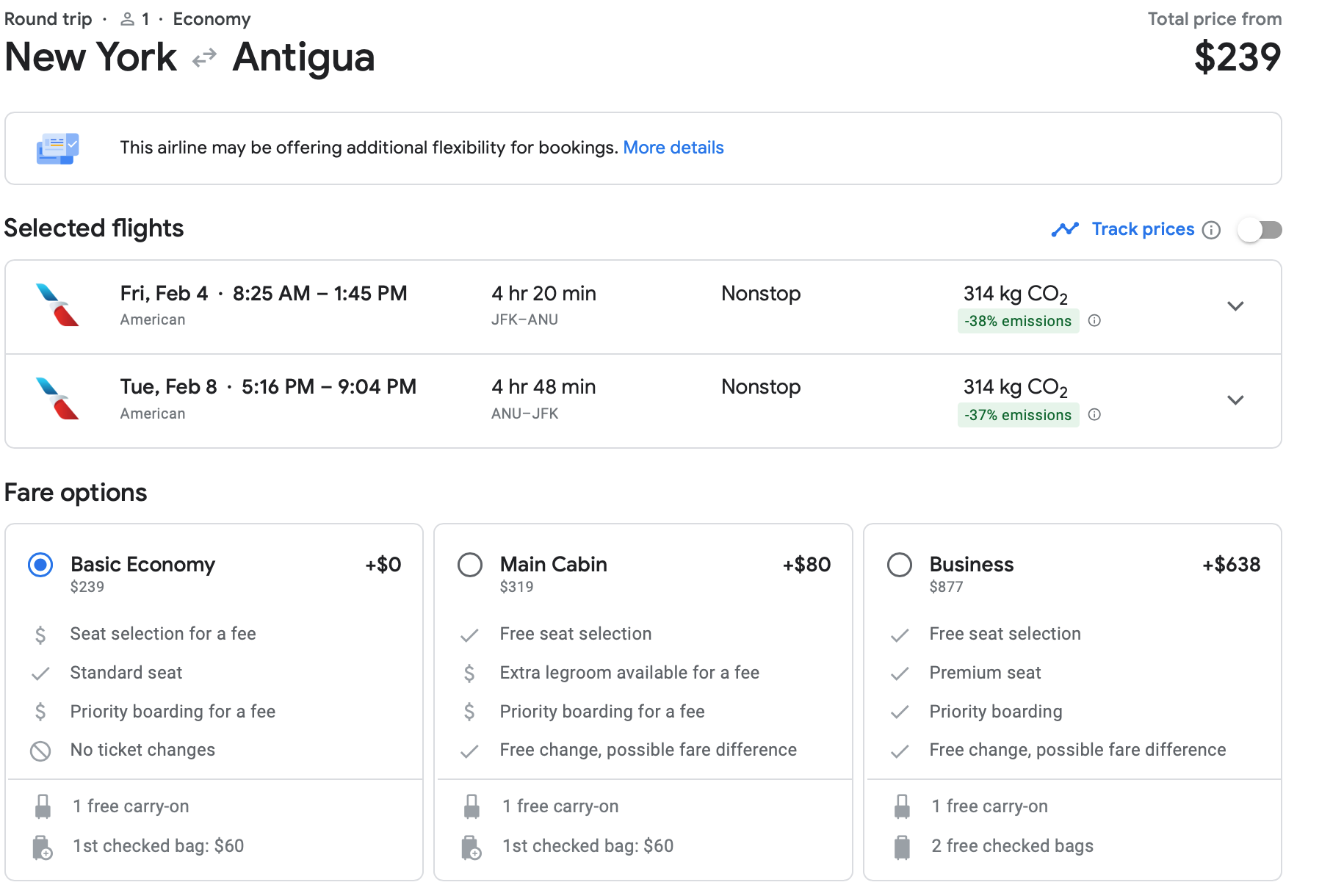Click American Airlines logo on Feb 8 flight
This screenshot has width=1344, height=896.
click(57, 399)
